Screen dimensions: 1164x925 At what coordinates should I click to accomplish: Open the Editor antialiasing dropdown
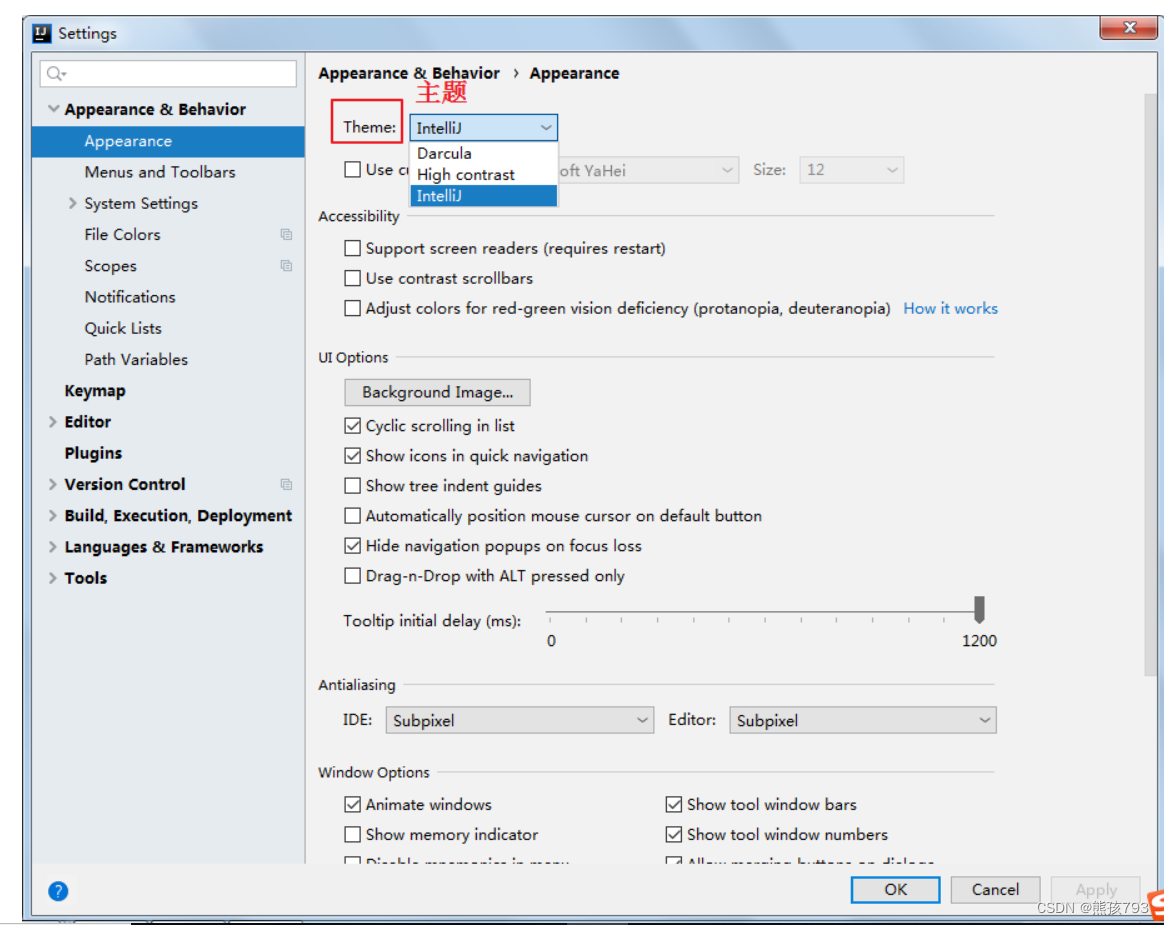coord(863,720)
